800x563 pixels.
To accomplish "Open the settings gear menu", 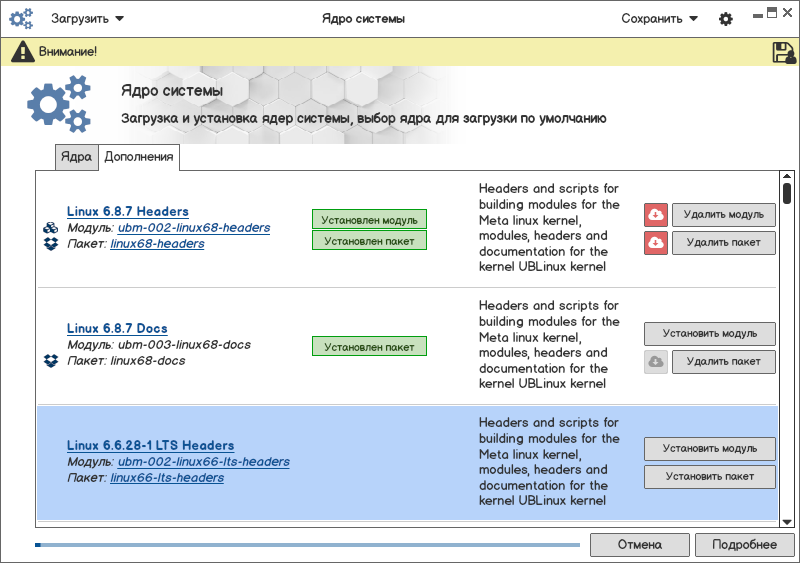I will pyautogui.click(x=726, y=19).
